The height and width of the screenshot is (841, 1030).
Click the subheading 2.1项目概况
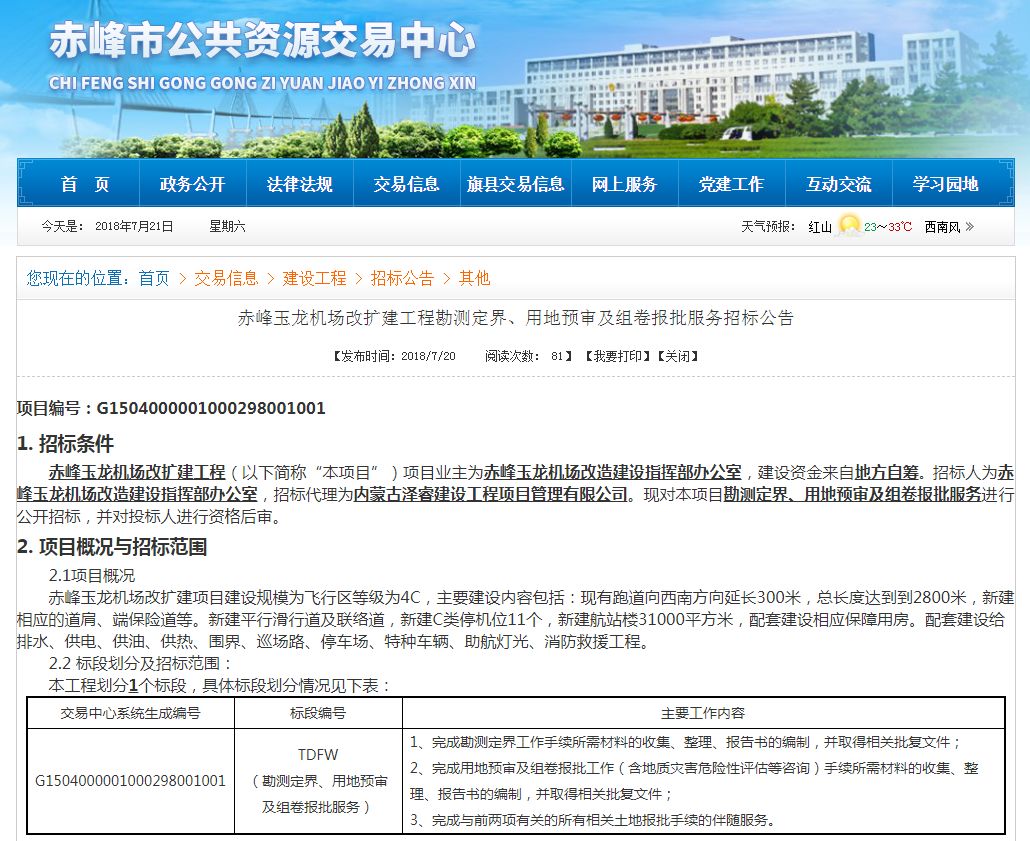pos(92,576)
